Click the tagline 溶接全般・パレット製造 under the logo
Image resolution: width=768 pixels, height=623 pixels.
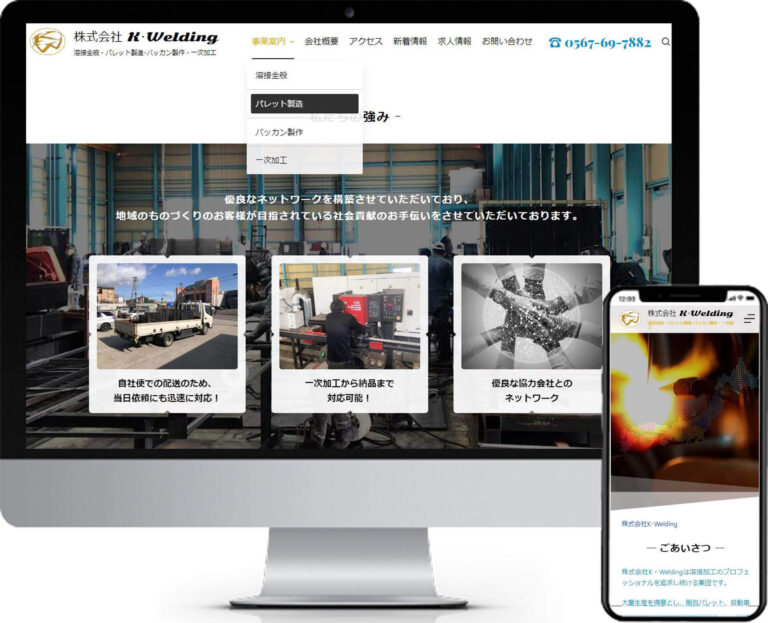click(144, 52)
